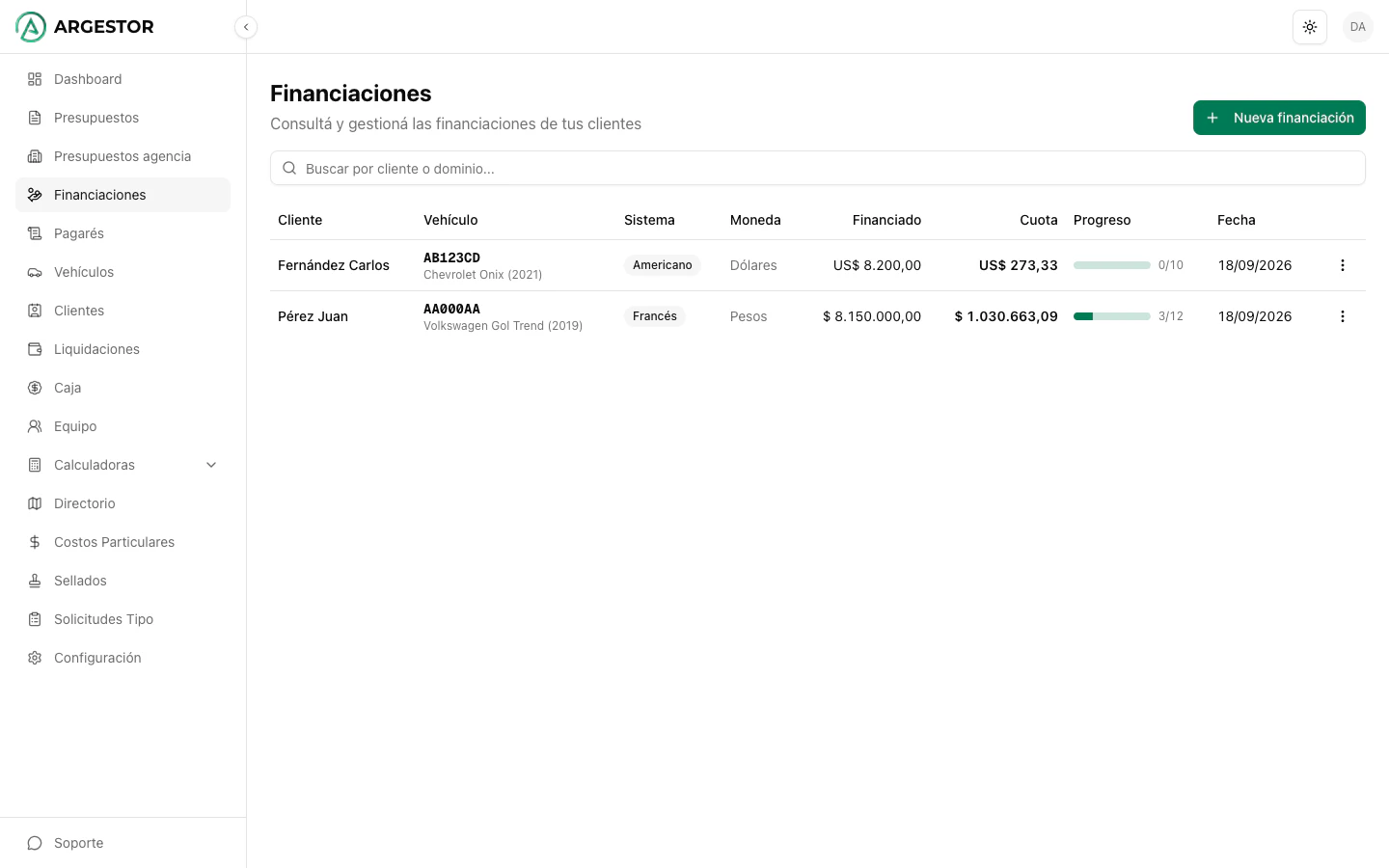Open the DA user avatar menu

coord(1358,27)
